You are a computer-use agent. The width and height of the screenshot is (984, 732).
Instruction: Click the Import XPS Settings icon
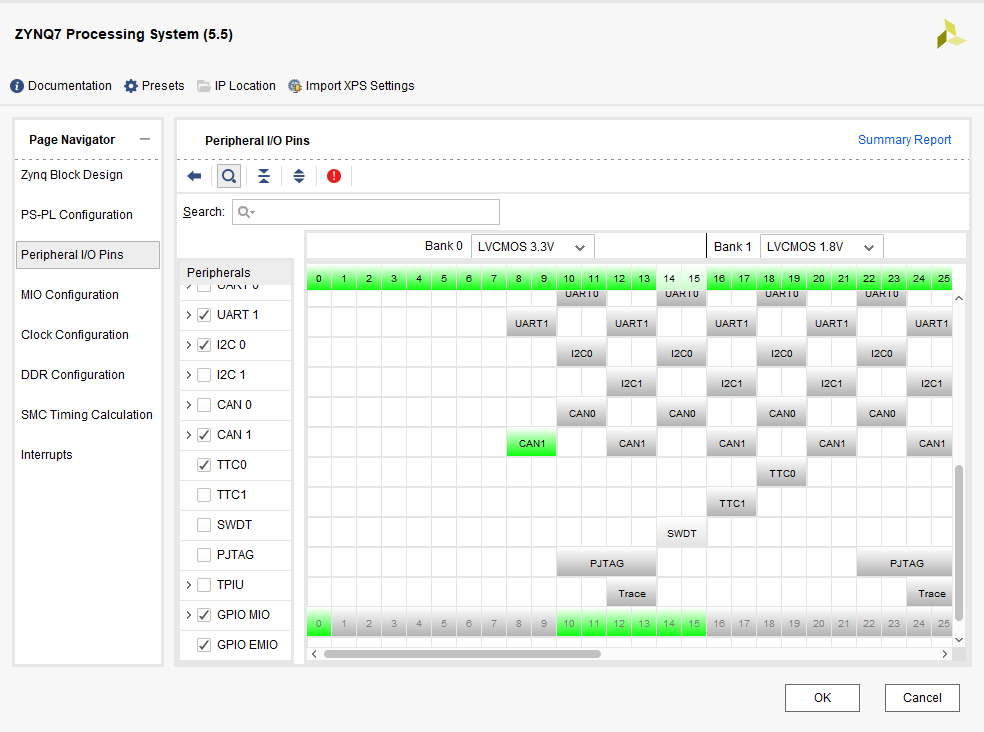tap(294, 86)
